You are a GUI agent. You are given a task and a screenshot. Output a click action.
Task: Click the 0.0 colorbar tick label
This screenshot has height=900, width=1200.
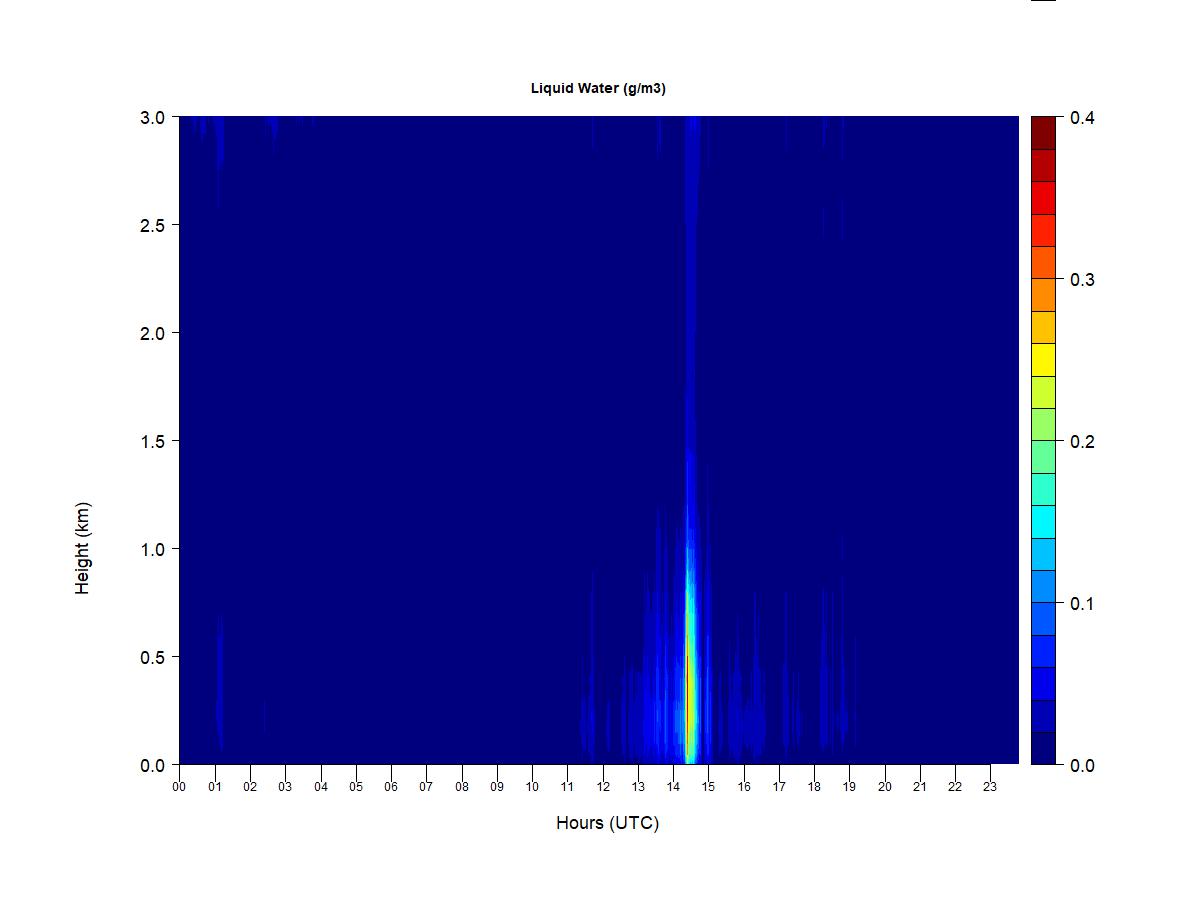click(1082, 765)
